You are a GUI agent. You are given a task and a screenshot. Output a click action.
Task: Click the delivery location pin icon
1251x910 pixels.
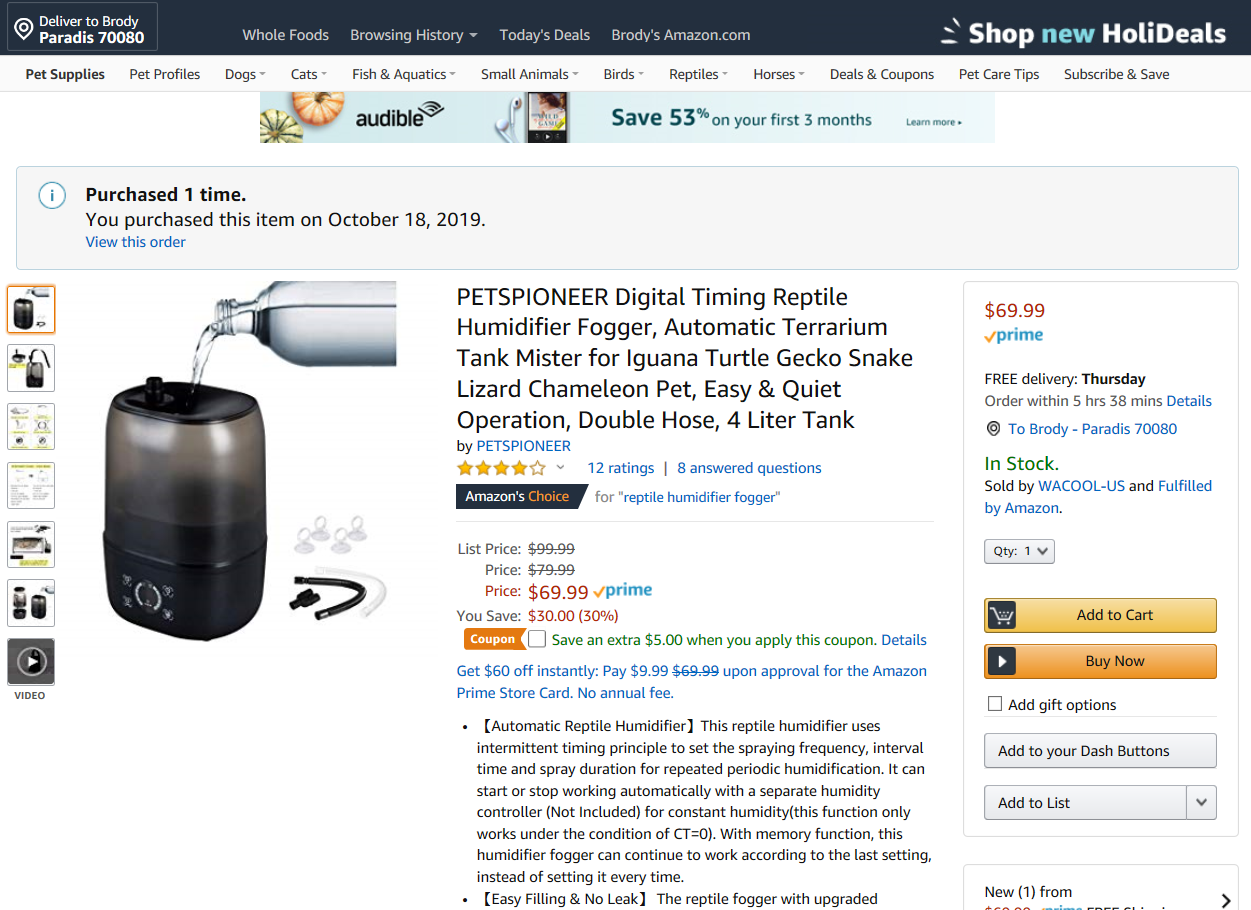tap(23, 29)
